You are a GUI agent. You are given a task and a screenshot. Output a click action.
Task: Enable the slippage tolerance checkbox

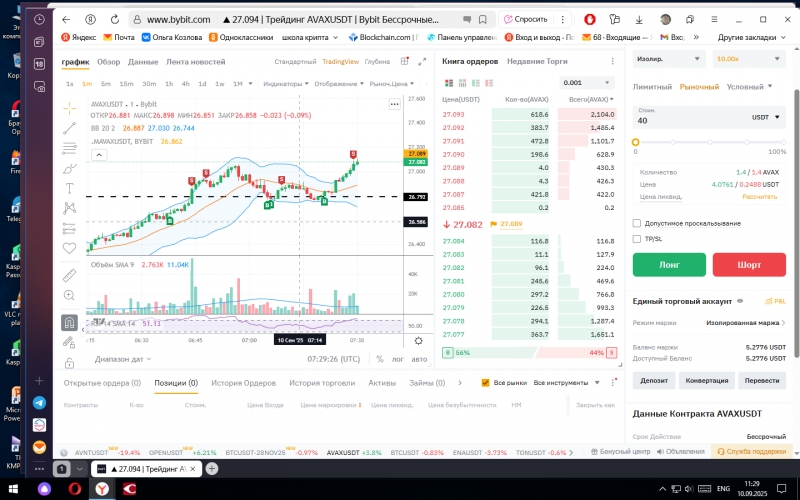[x=637, y=223]
